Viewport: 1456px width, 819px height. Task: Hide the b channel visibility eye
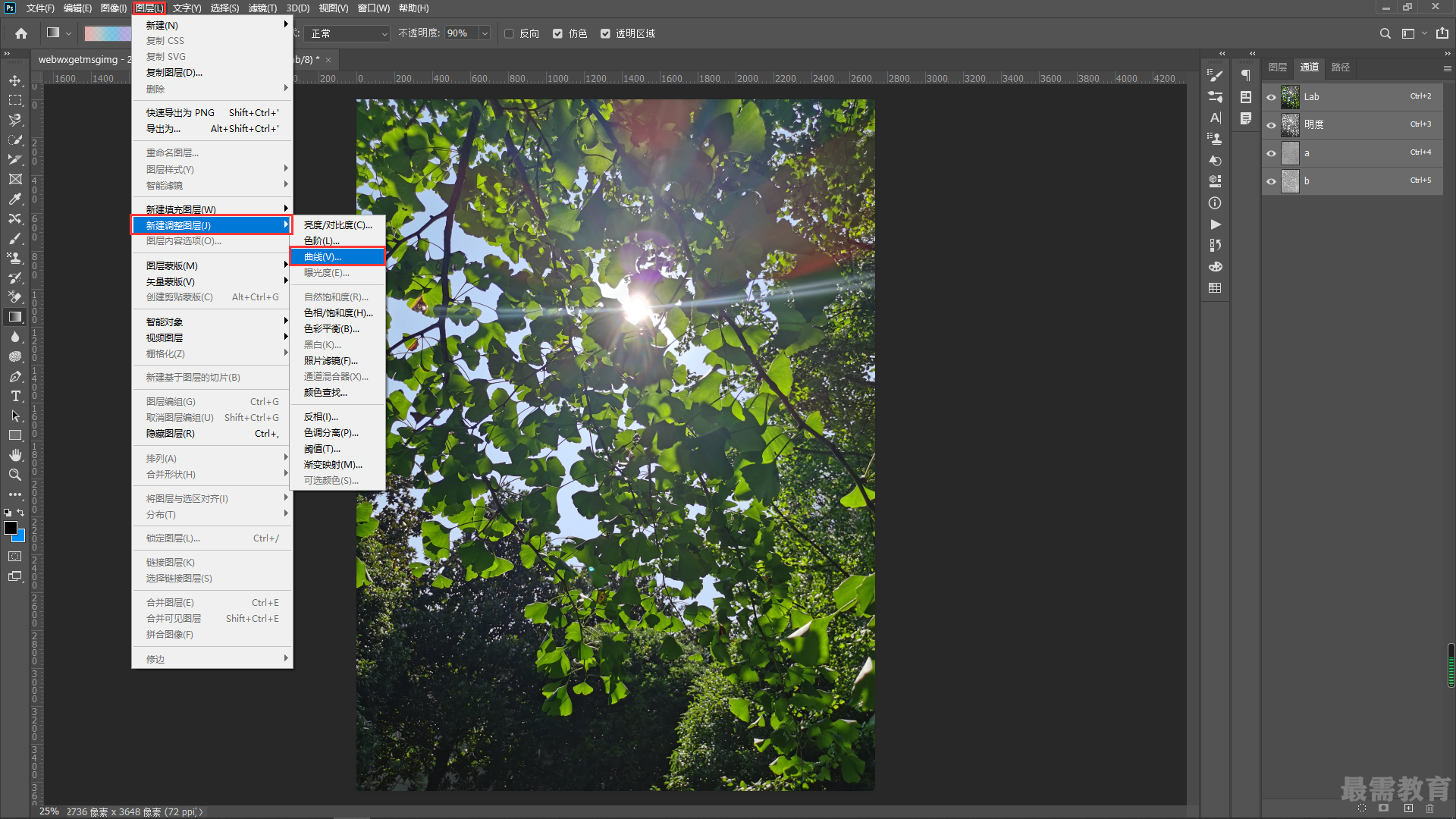click(1271, 181)
